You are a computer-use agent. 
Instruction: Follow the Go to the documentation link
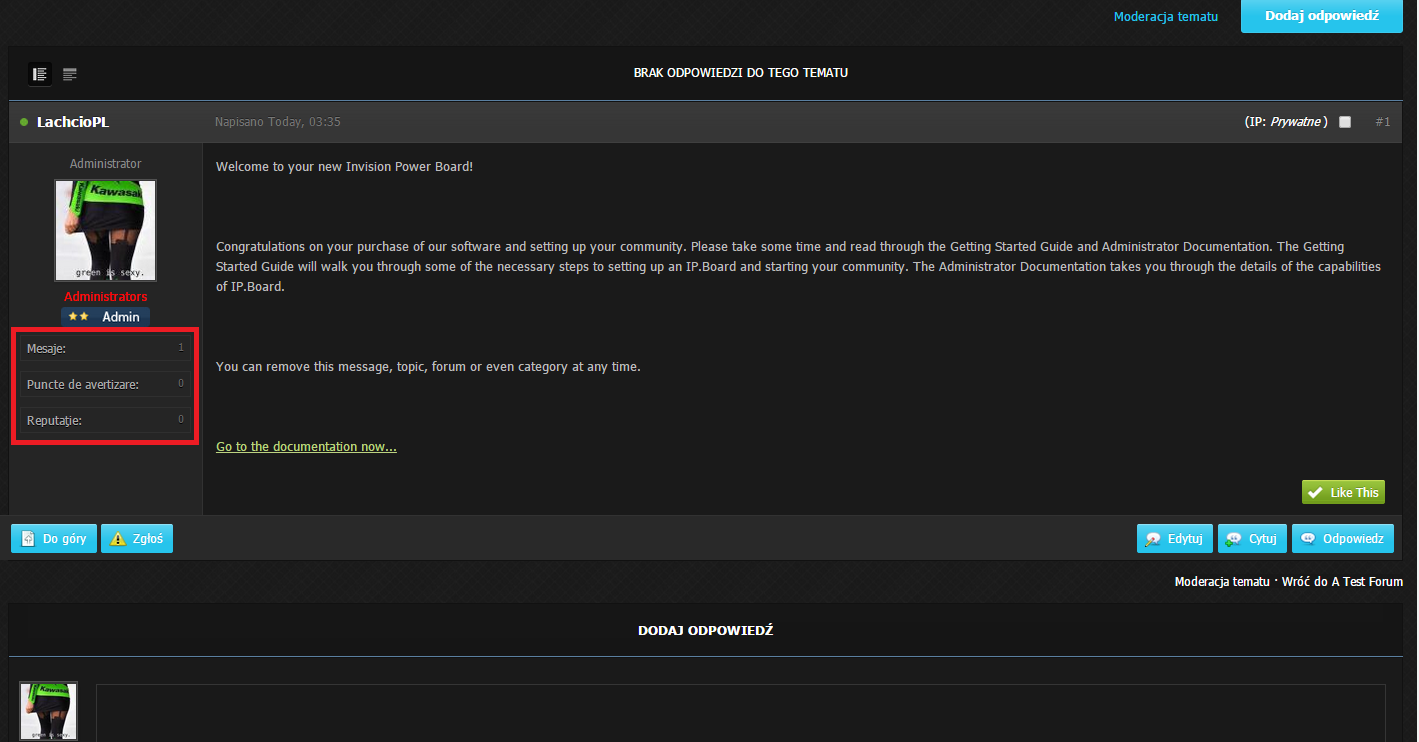pos(306,447)
